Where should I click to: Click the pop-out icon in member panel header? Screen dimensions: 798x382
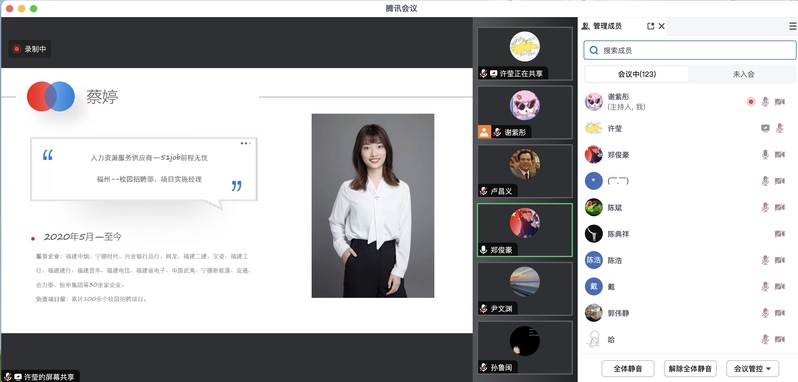(650, 26)
